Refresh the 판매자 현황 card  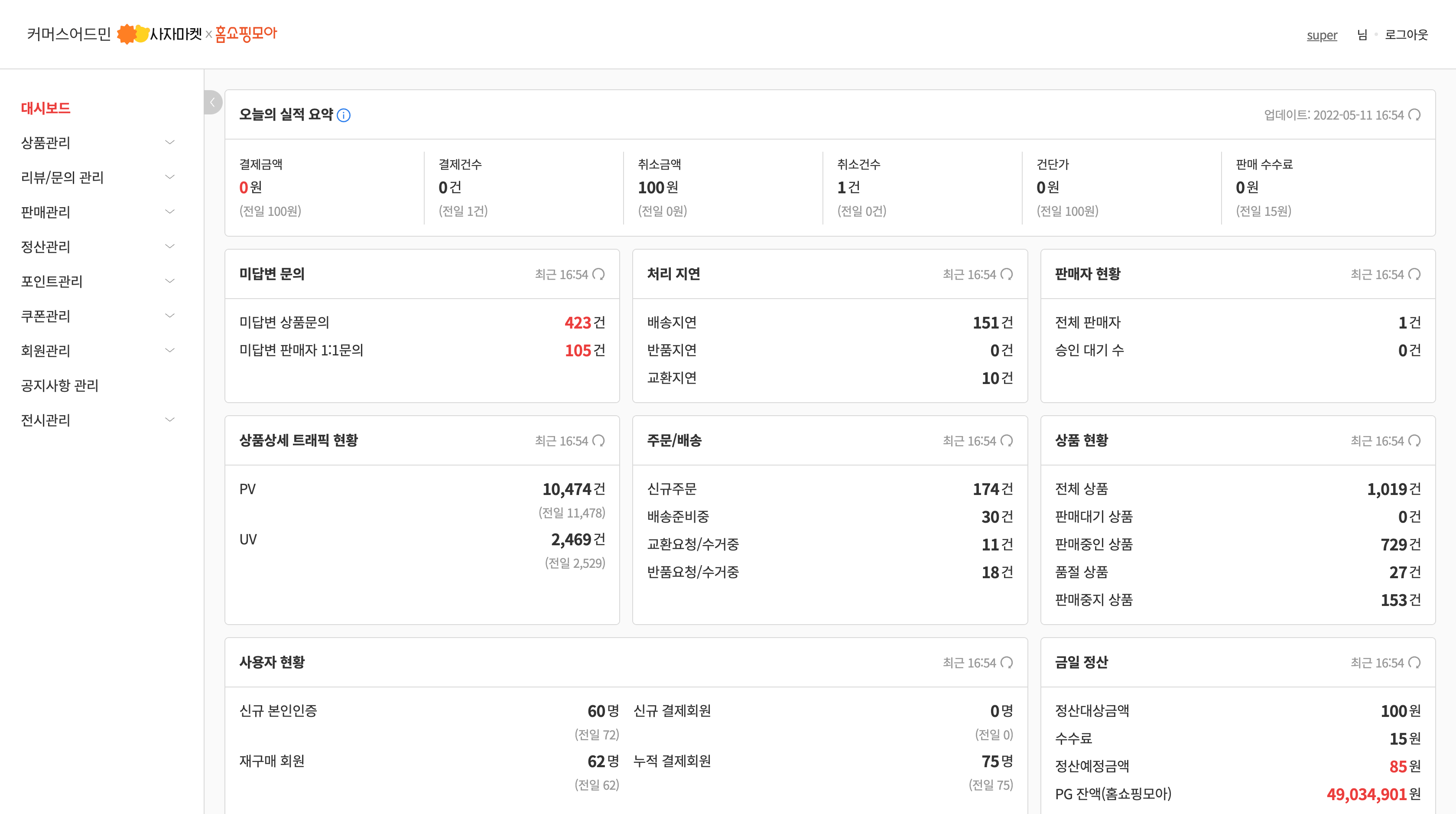1415,274
